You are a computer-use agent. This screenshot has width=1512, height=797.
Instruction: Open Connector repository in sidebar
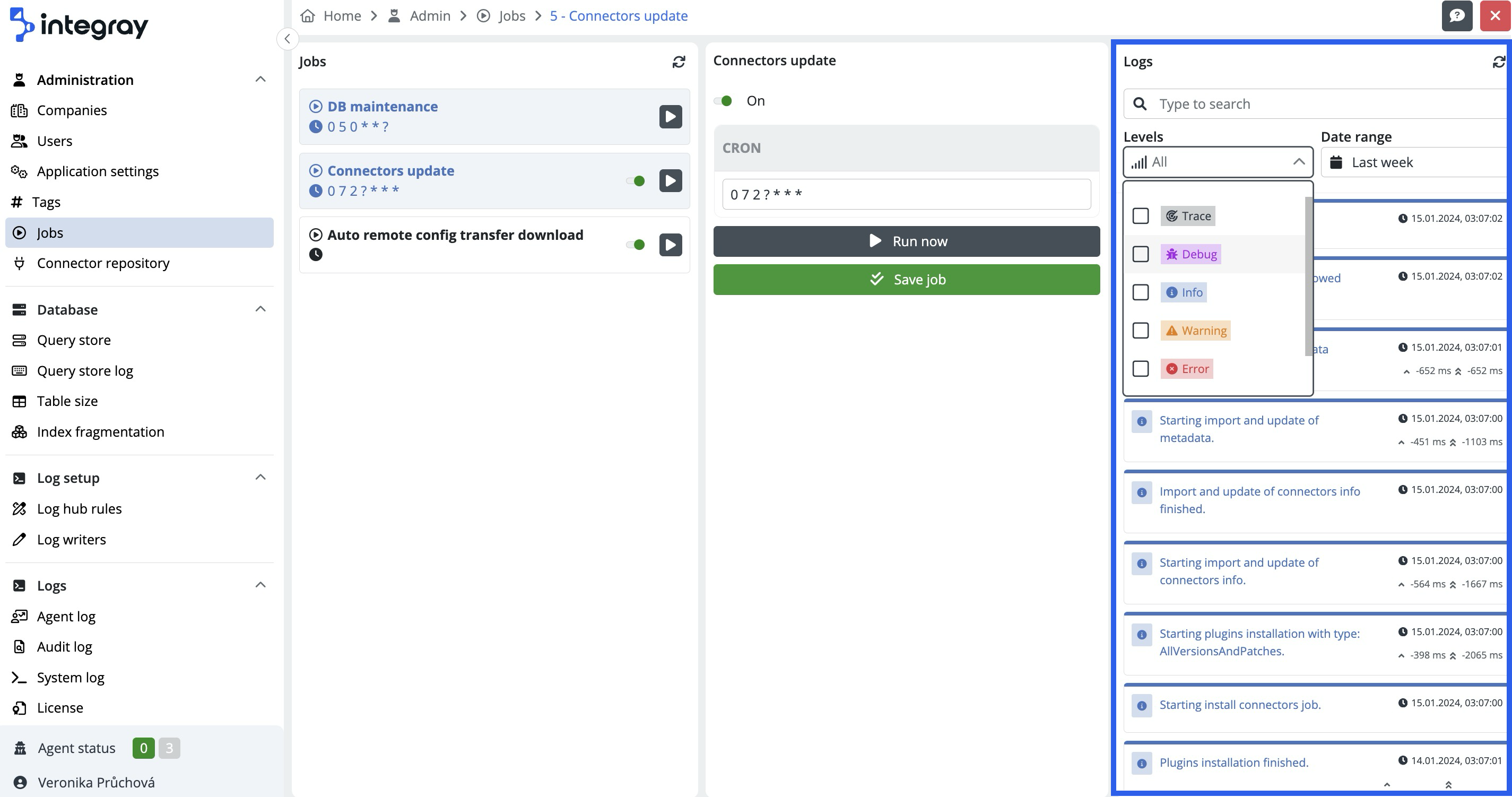coord(103,263)
